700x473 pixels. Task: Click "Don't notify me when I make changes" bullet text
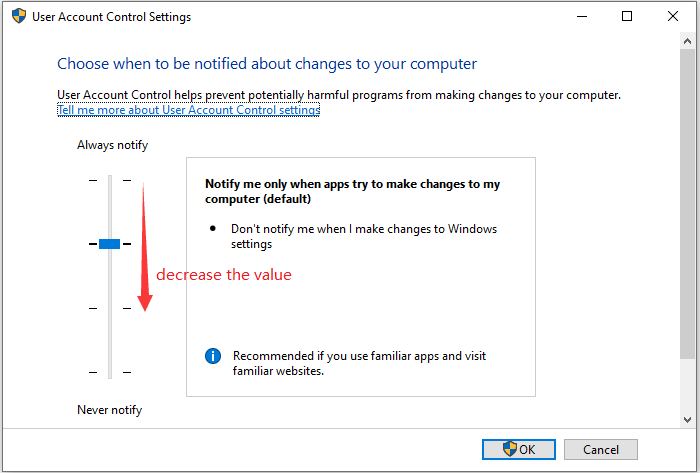[x=364, y=236]
